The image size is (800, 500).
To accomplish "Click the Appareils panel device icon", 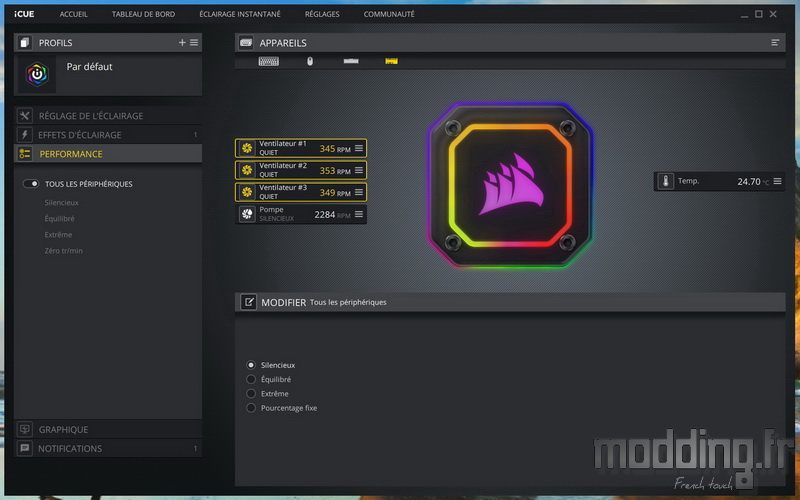I will (x=246, y=43).
